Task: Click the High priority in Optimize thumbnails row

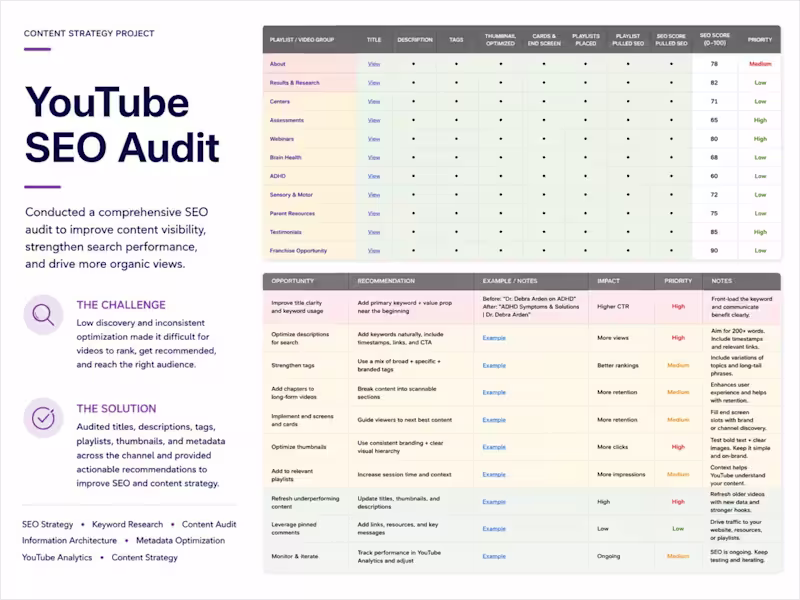Action: click(x=678, y=447)
